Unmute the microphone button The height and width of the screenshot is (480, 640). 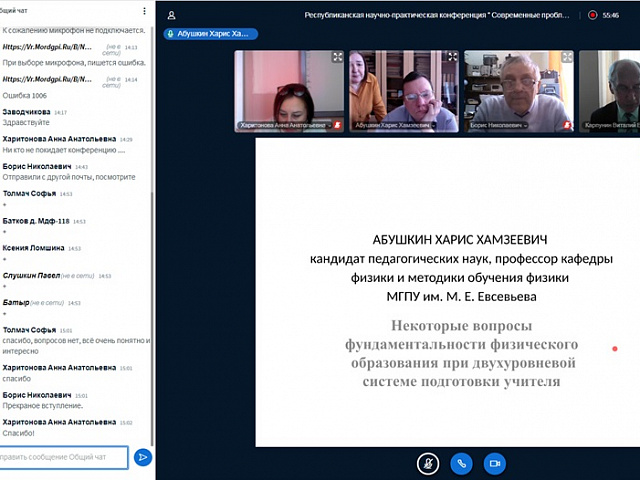point(428,463)
